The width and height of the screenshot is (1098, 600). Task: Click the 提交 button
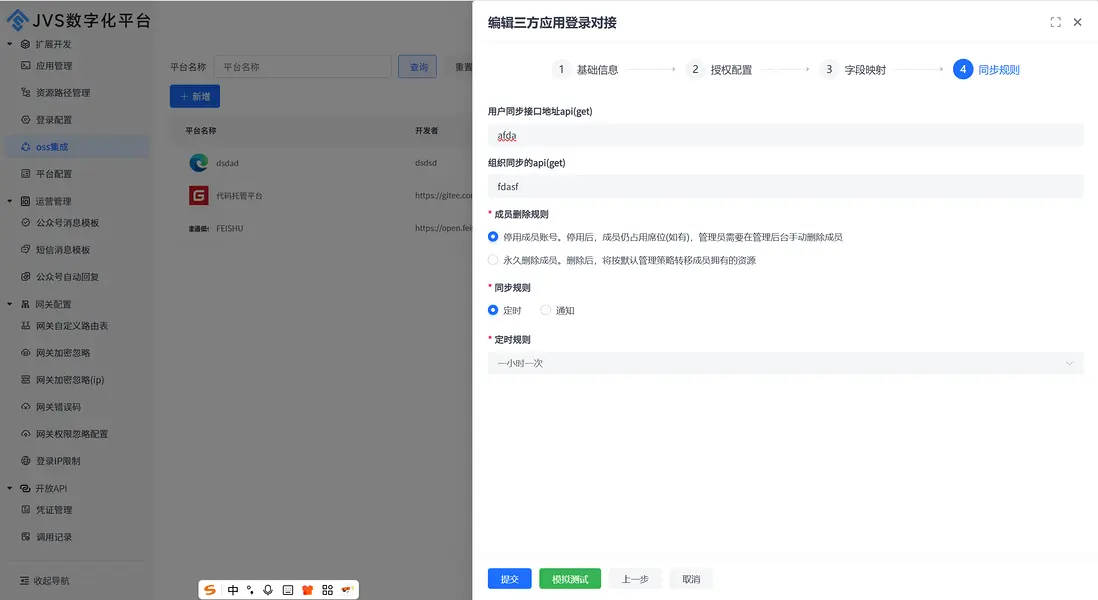[509, 578]
